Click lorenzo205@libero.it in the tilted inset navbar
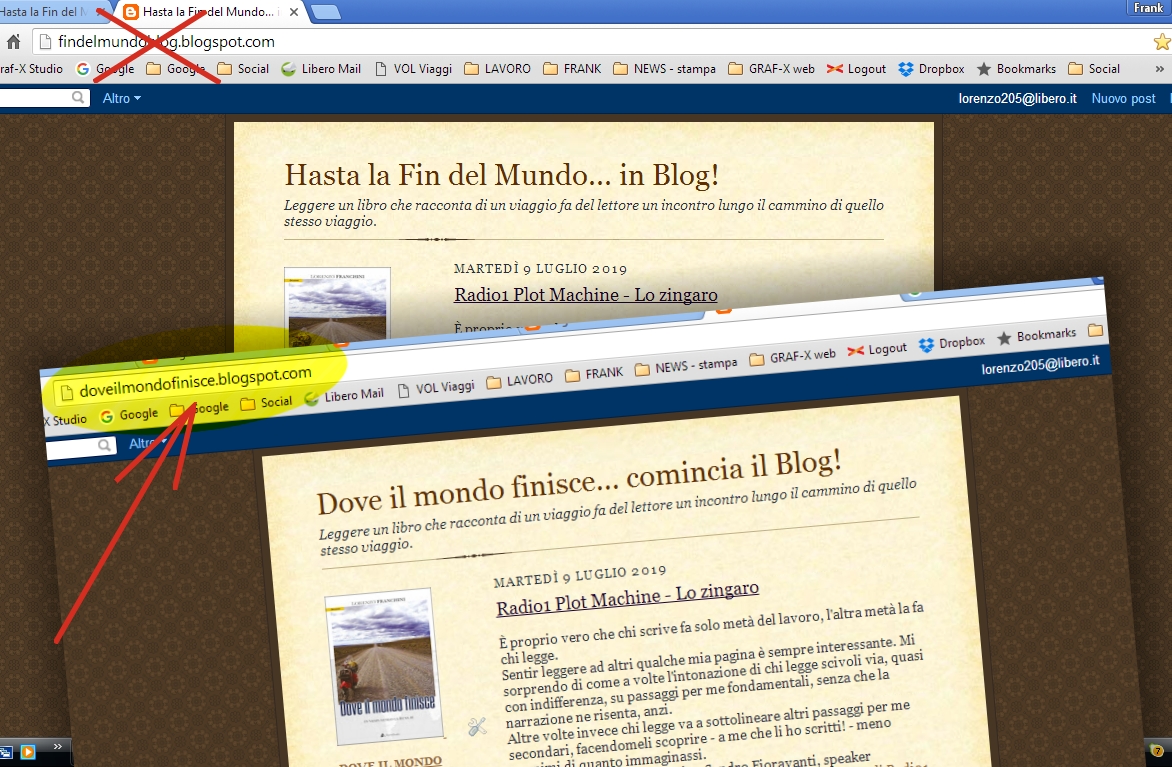The width and height of the screenshot is (1172, 767). (x=1040, y=365)
